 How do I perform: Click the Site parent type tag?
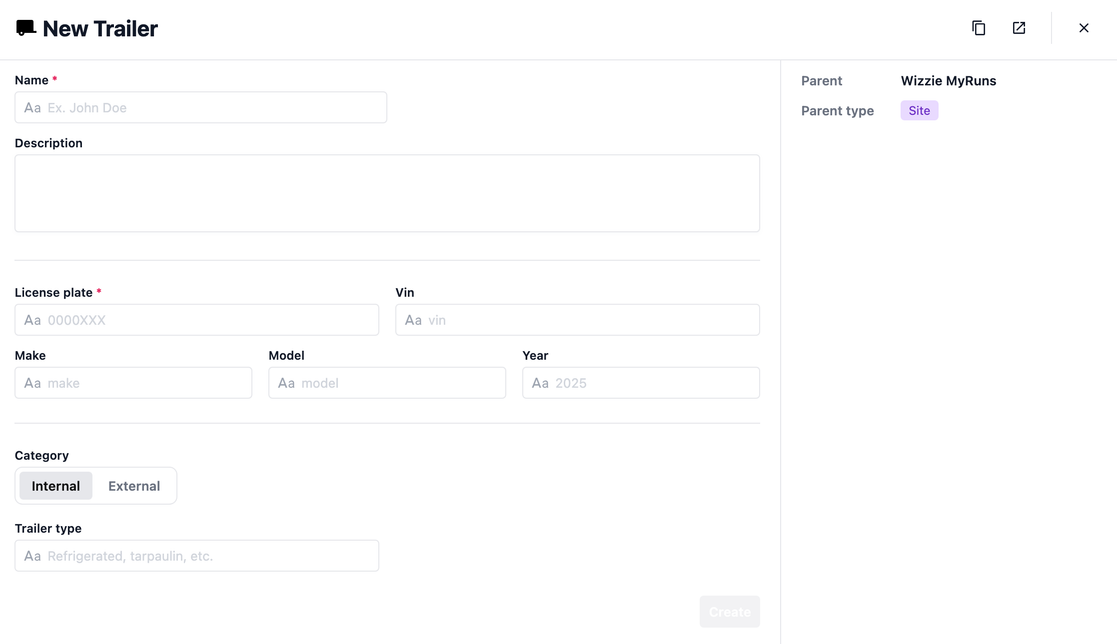pos(919,111)
